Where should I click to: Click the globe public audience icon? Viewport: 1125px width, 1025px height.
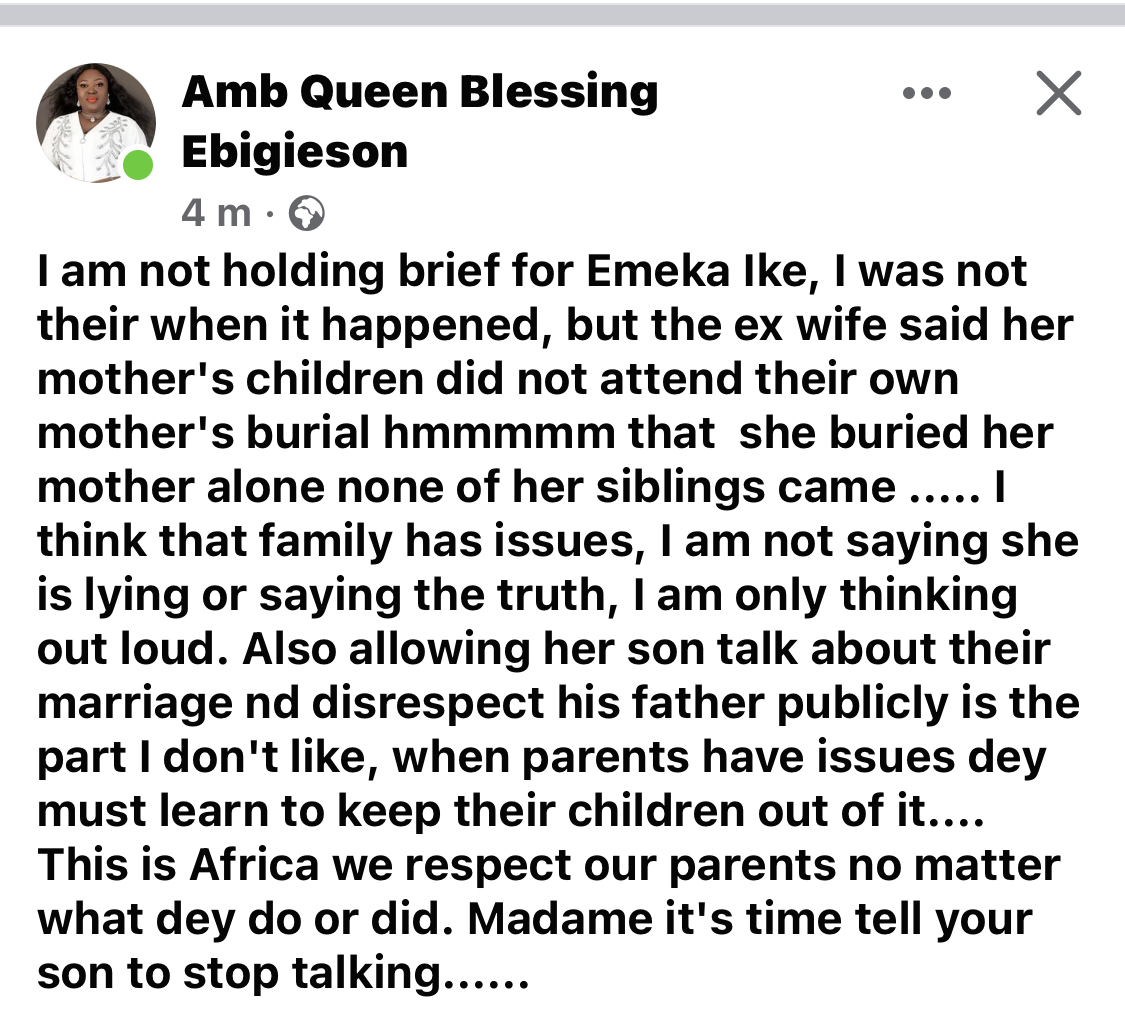click(306, 213)
